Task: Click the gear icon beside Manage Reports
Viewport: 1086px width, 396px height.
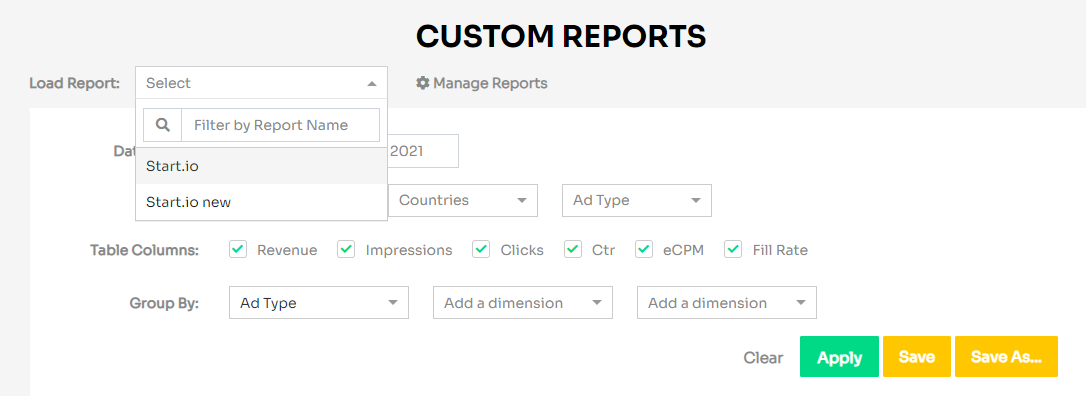Action: click(422, 83)
